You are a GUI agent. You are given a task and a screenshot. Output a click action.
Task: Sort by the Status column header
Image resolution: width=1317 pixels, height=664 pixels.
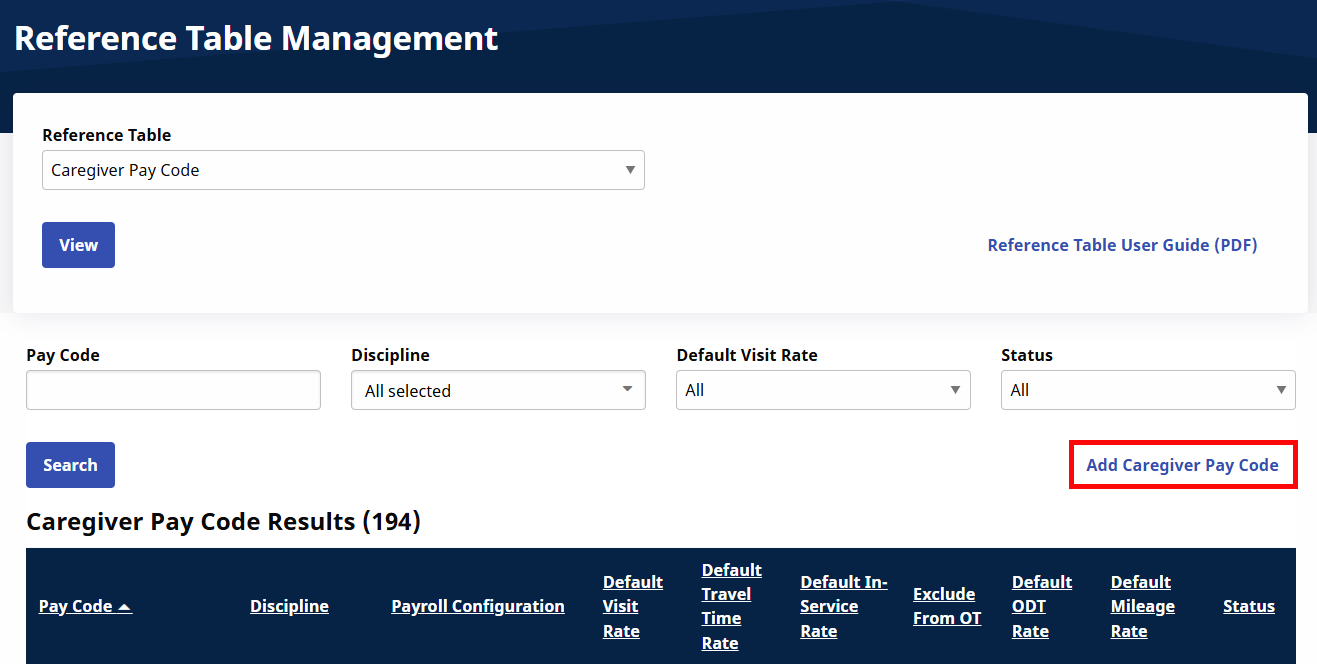click(1248, 606)
